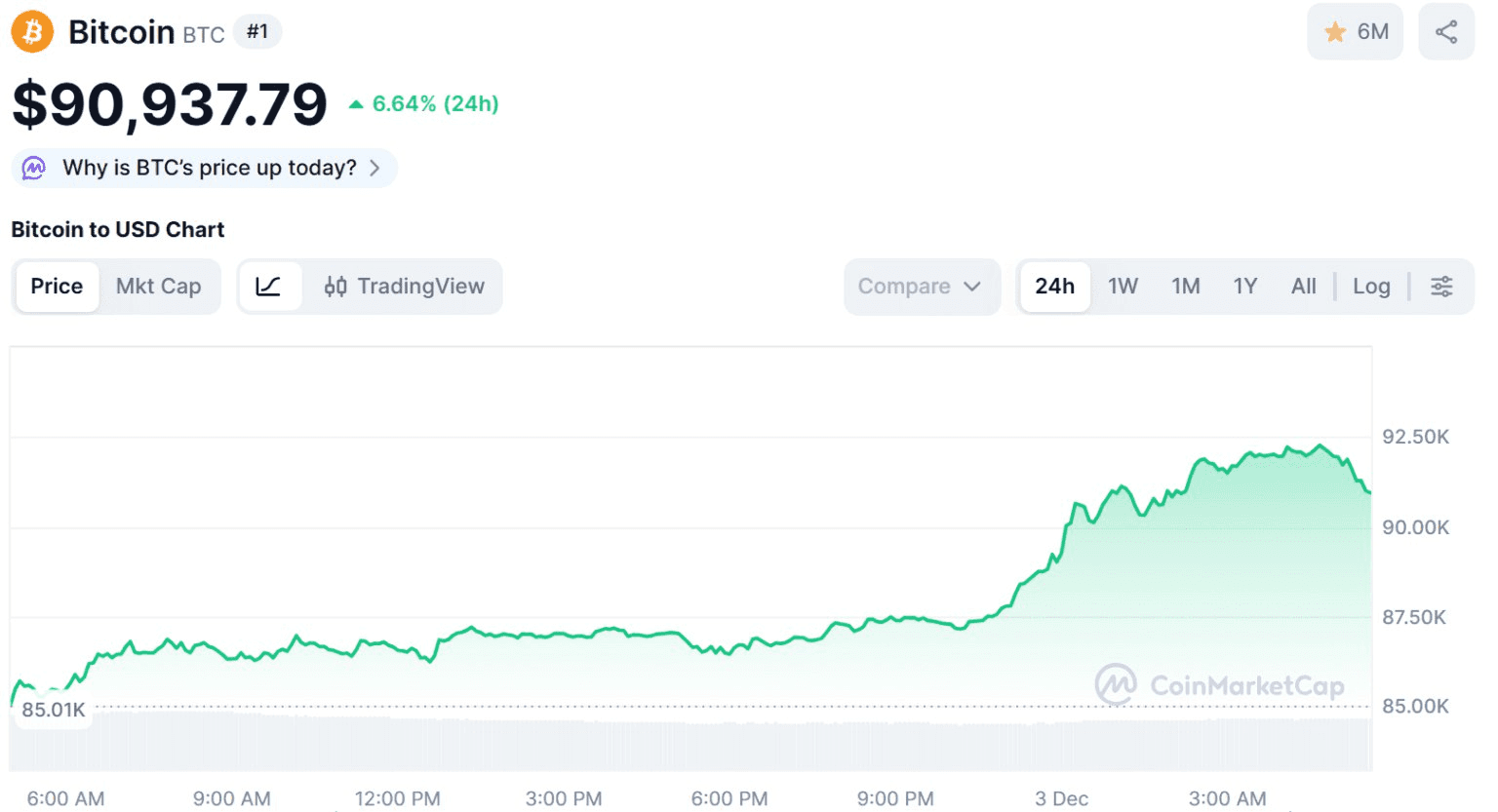Select the 24h time range tab
This screenshot has width=1498, height=812.
[x=1054, y=287]
